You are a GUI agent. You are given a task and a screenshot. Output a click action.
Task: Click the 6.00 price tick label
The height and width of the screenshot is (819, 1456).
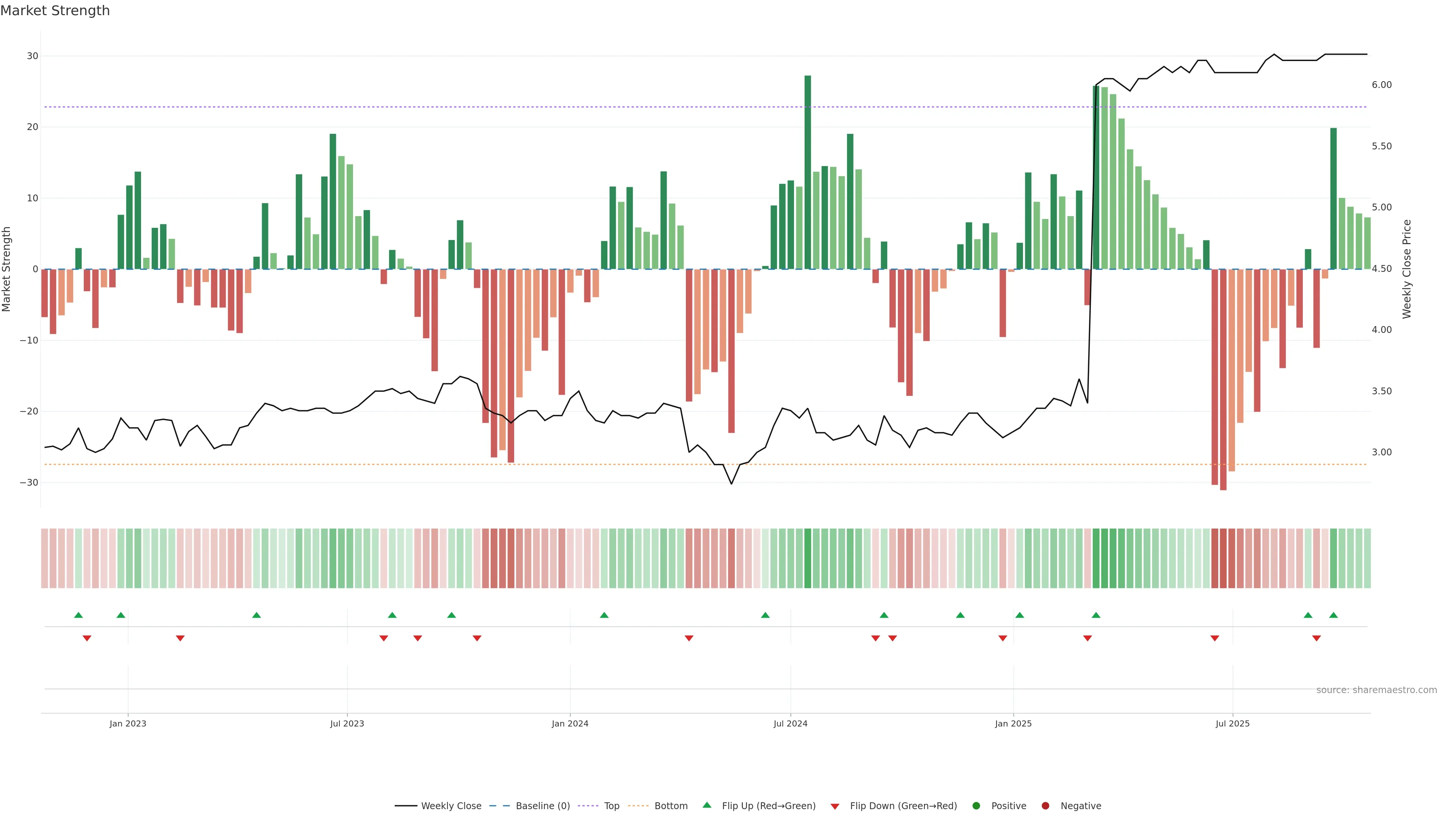click(1381, 85)
